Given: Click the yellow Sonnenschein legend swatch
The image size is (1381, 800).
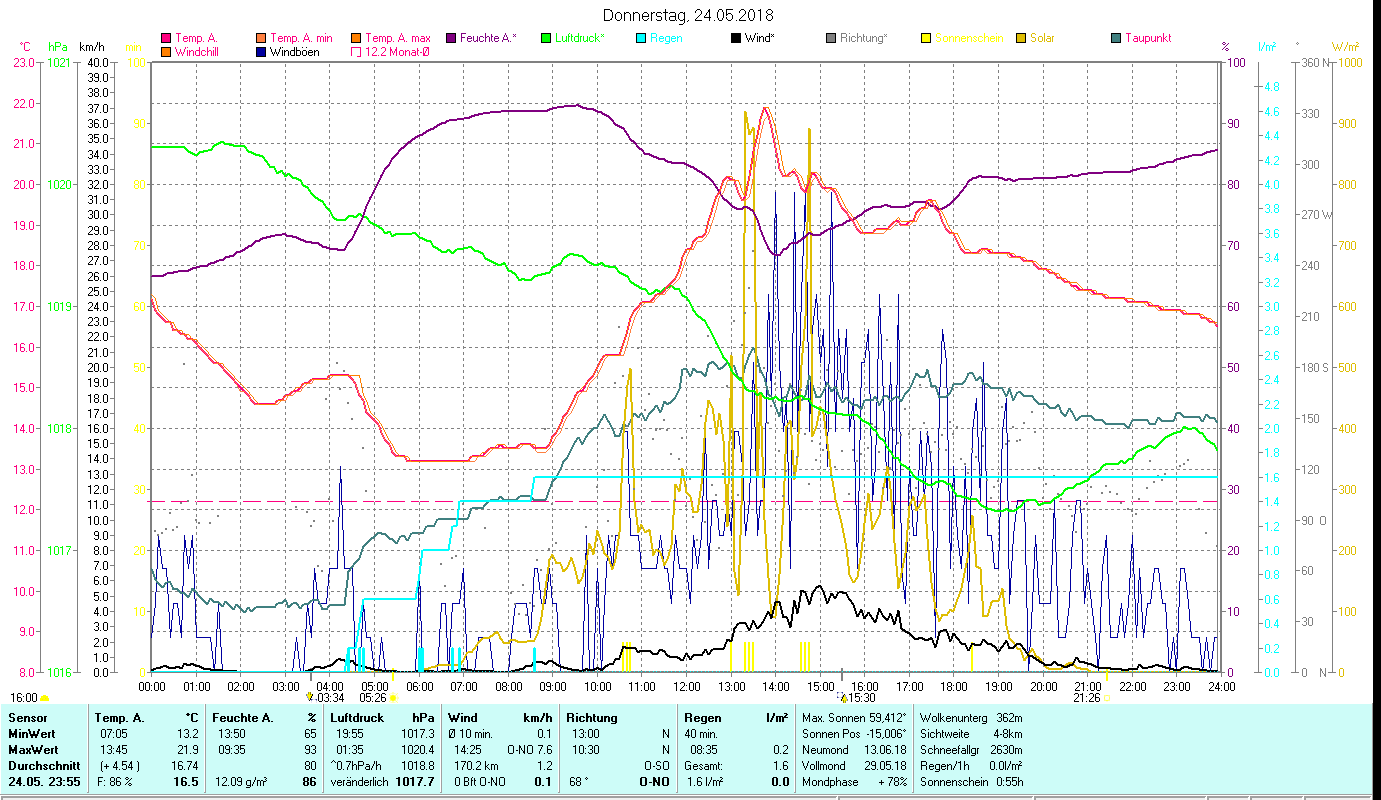Looking at the screenshot, I should point(926,38).
